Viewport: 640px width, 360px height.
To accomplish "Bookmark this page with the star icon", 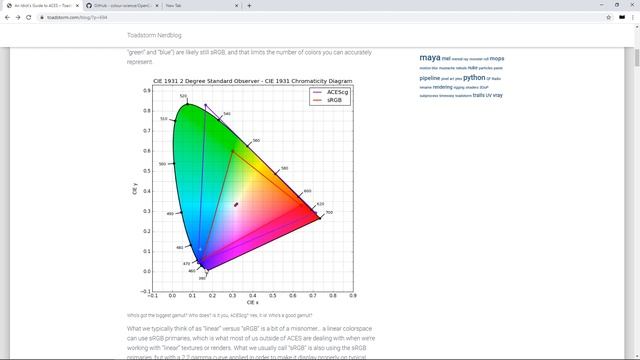I will pyautogui.click(x=609, y=18).
